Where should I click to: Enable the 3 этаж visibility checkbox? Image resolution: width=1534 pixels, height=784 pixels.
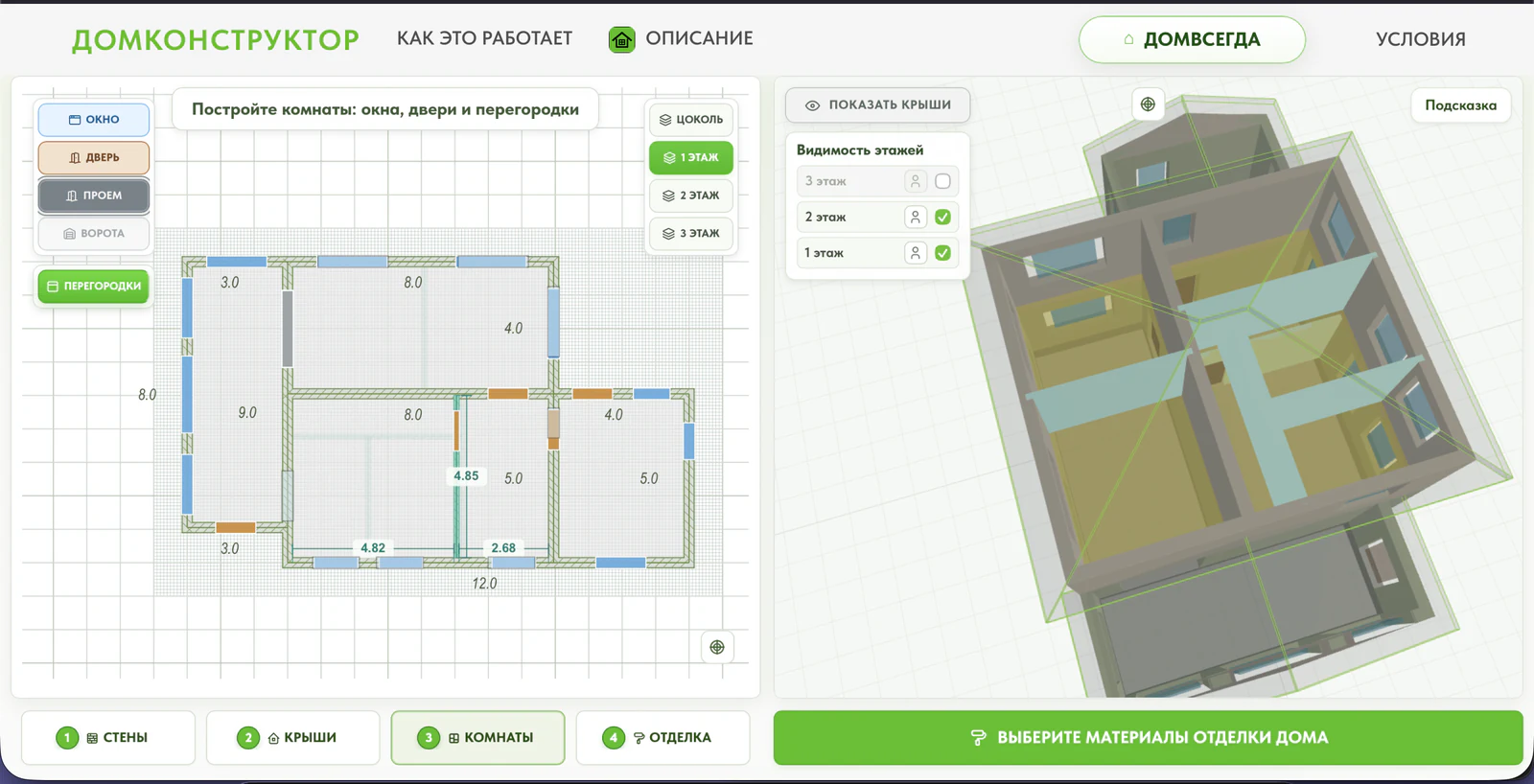click(x=942, y=181)
